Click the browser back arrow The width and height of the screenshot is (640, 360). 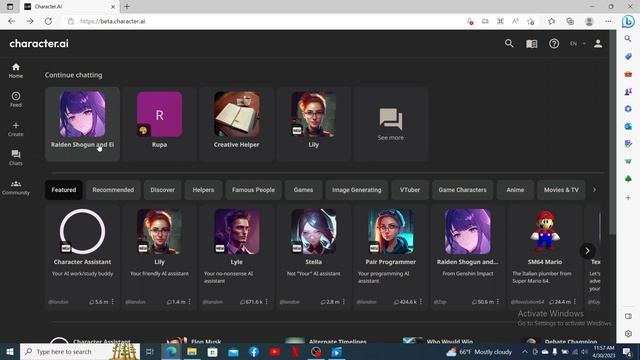click(11, 21)
